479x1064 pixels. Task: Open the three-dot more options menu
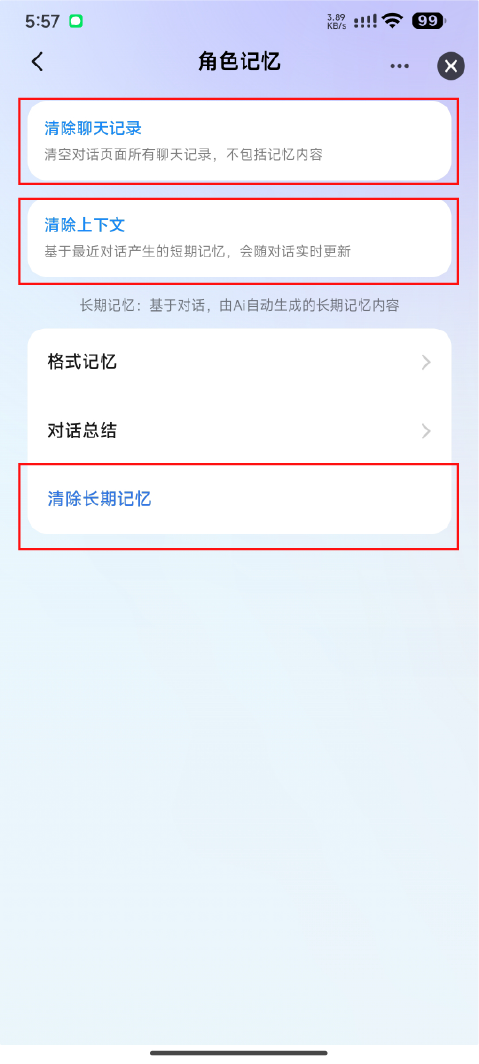pos(400,66)
